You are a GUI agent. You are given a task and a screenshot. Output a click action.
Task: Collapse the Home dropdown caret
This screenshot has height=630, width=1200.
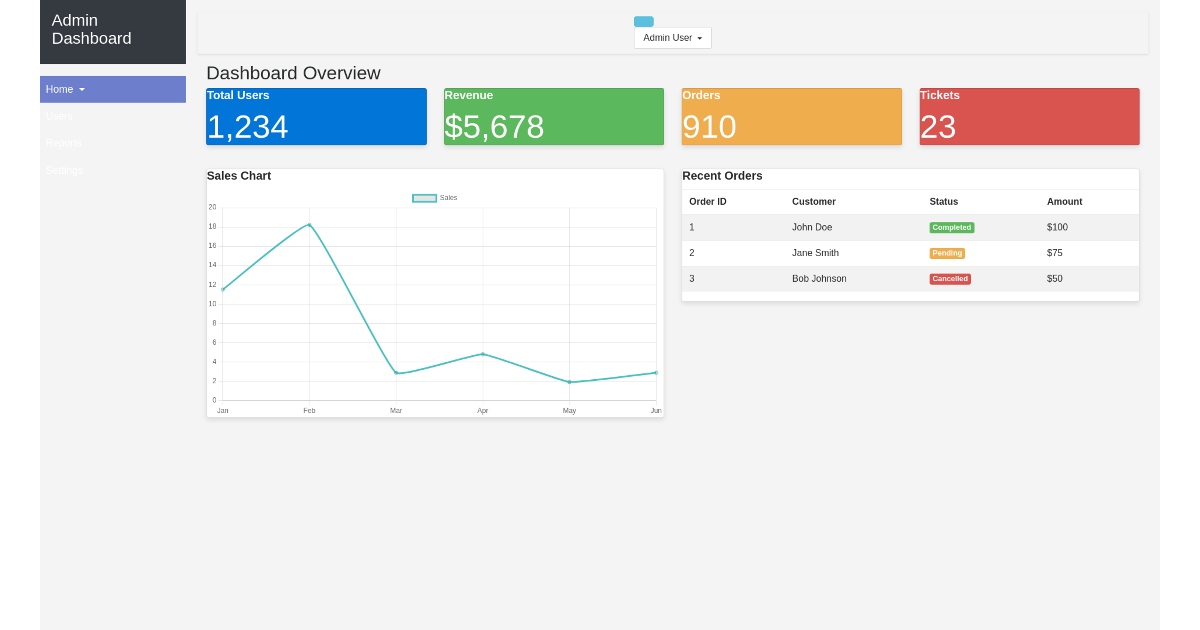(80, 89)
